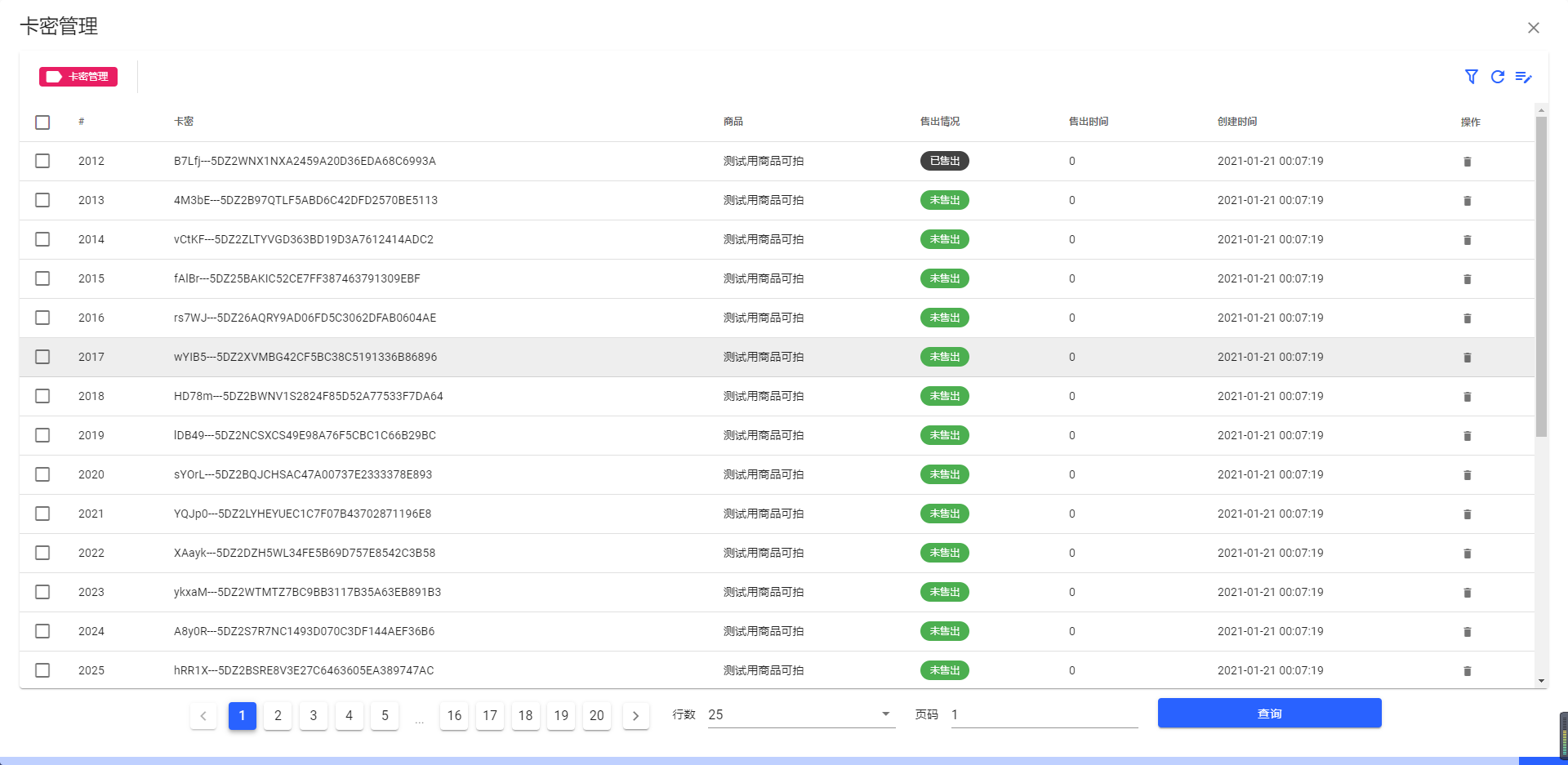The width and height of the screenshot is (1568, 765).
Task: Select row 2016 checkbox
Action: click(x=42, y=318)
